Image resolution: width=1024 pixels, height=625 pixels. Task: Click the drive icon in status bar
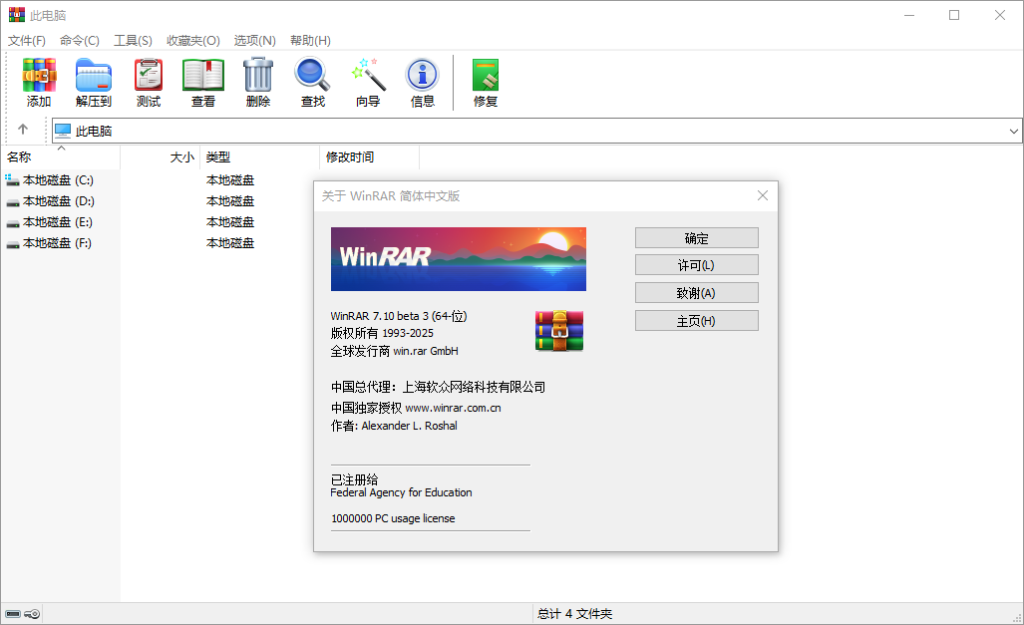click(13, 614)
